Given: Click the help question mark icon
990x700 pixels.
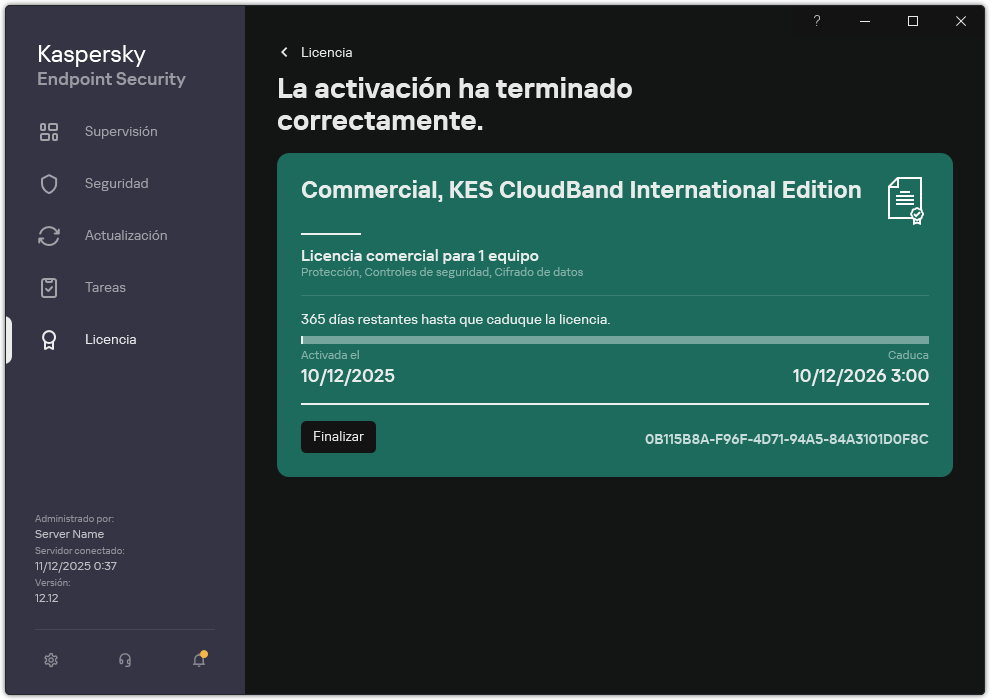Looking at the screenshot, I should pos(816,21).
